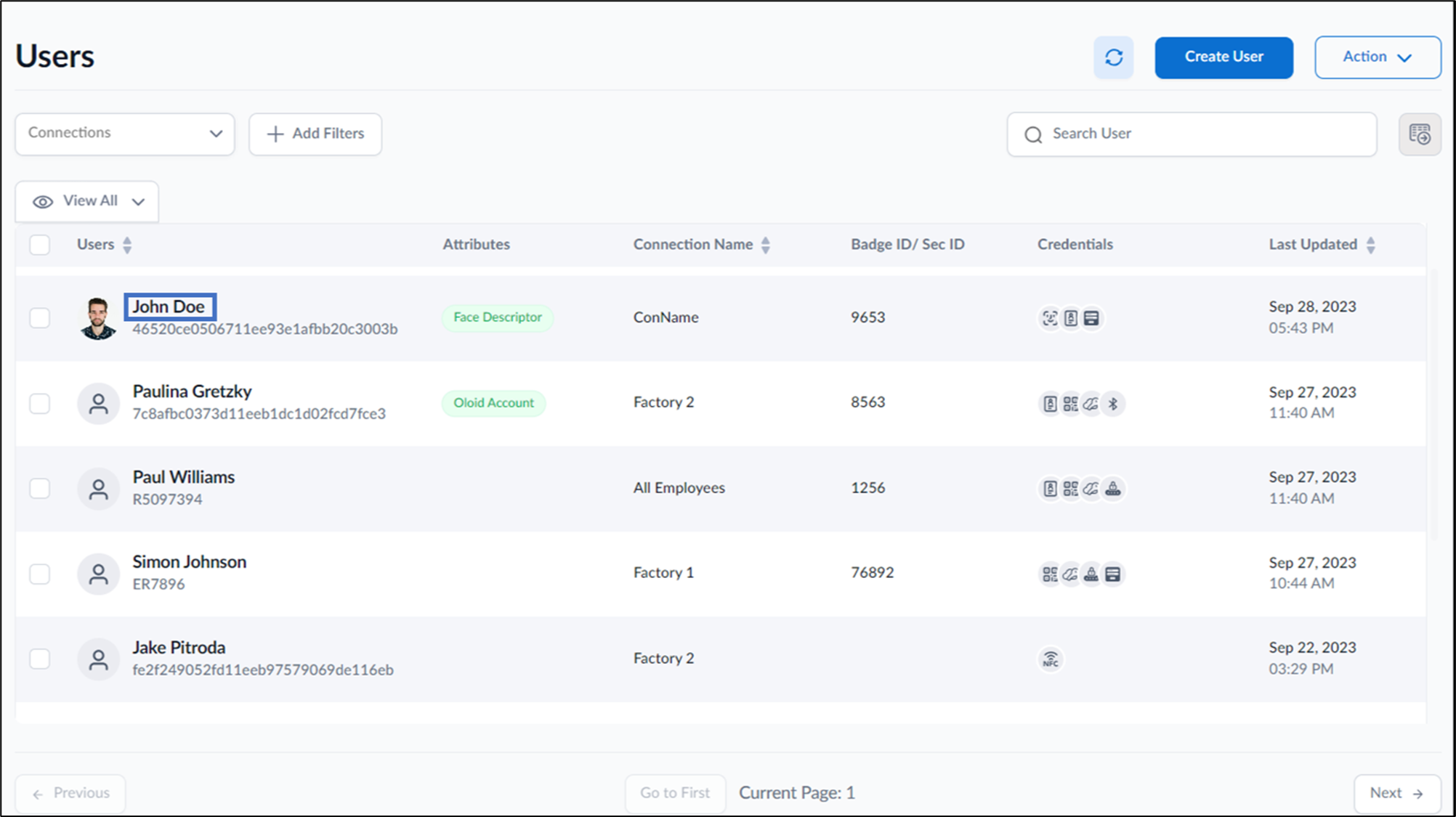The height and width of the screenshot is (817, 1456).
Task: Click John Doe's profile photo thumbnail
Action: [x=98, y=318]
